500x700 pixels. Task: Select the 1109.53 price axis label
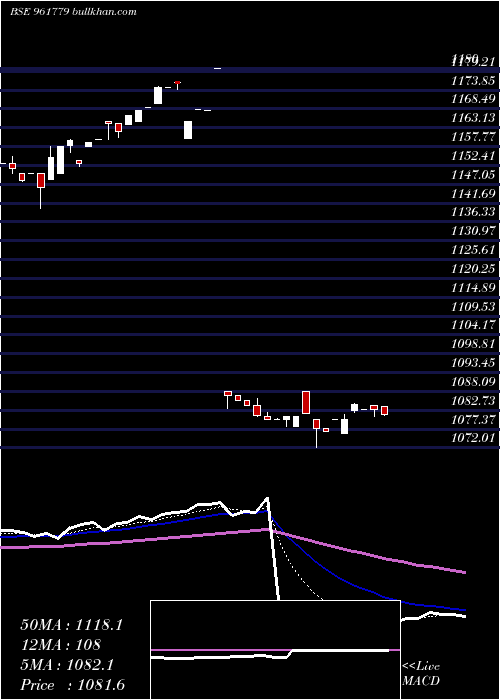click(x=473, y=306)
